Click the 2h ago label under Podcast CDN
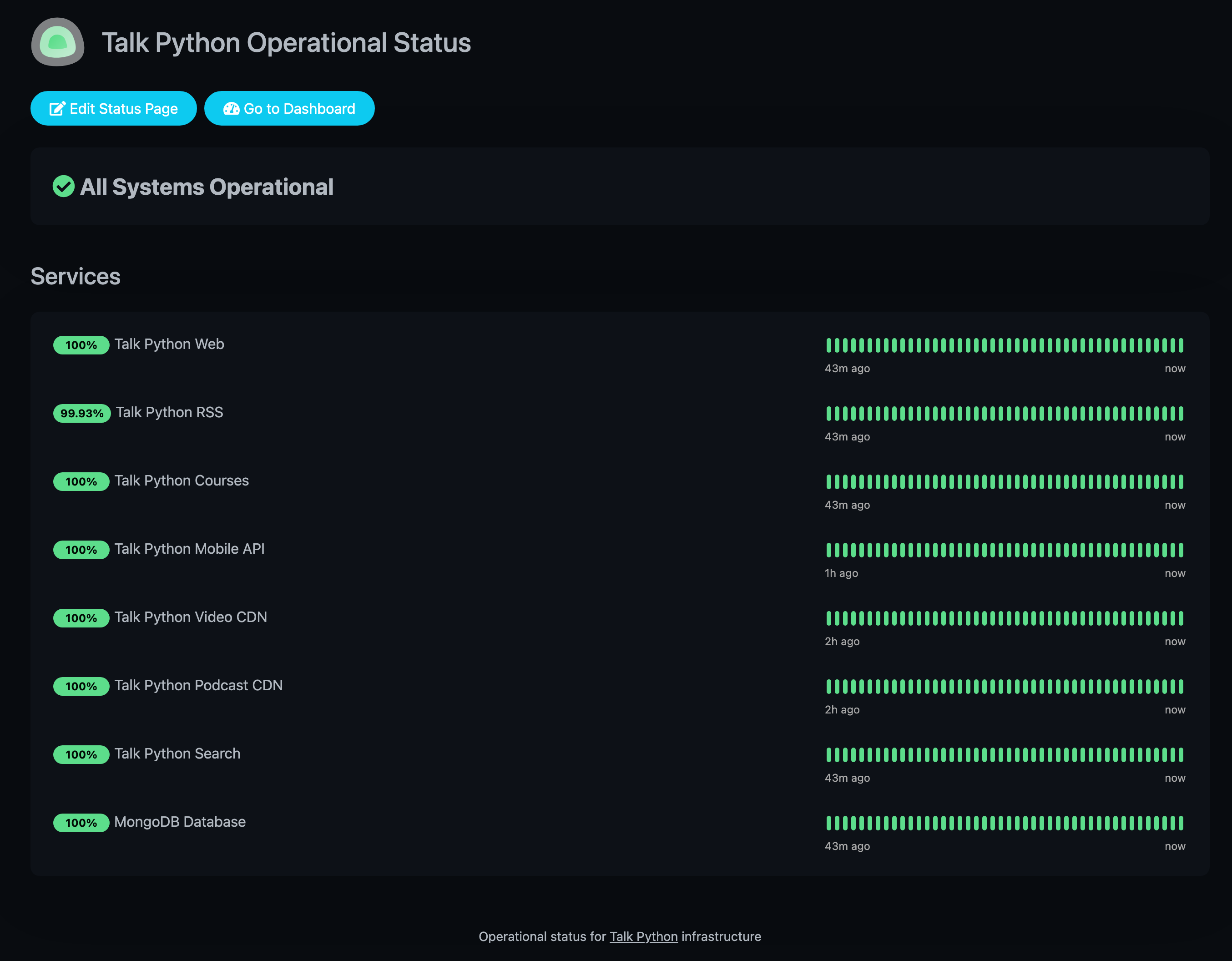This screenshot has width=1232, height=961. pyautogui.click(x=842, y=710)
